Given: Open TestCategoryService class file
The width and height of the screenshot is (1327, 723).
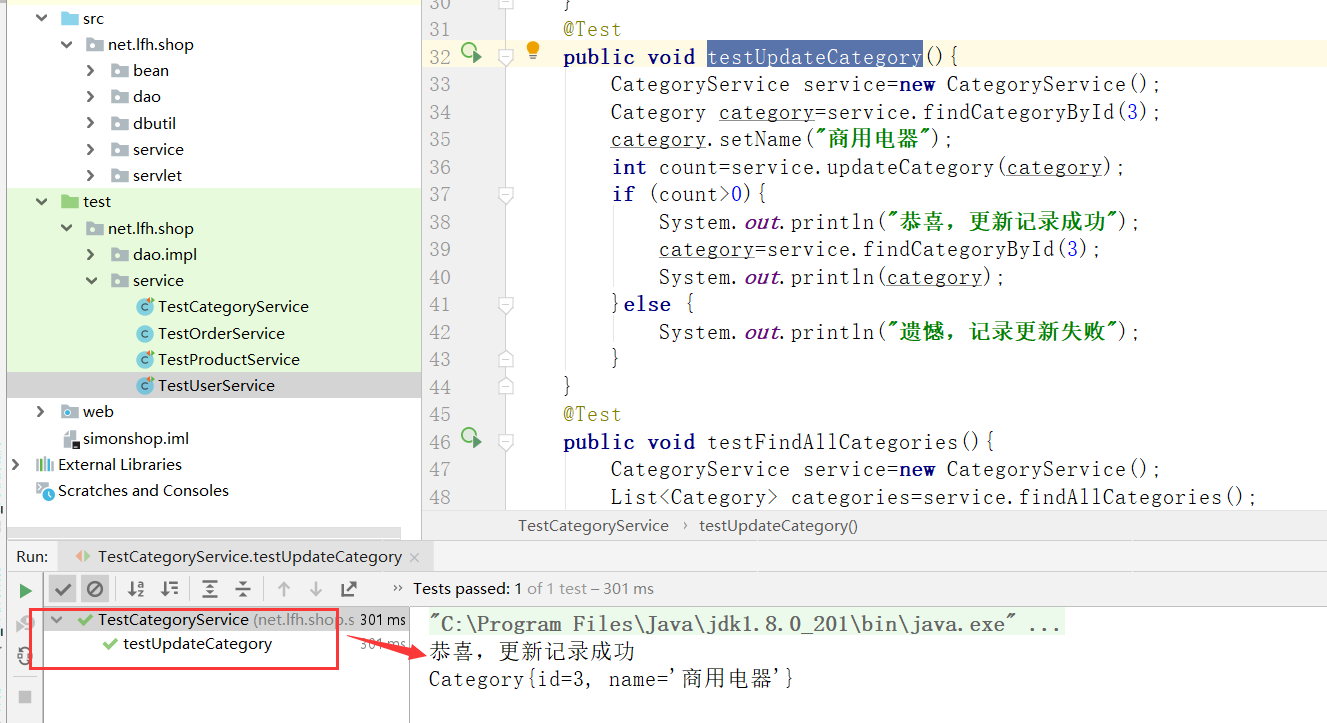Looking at the screenshot, I should pyautogui.click(x=233, y=307).
